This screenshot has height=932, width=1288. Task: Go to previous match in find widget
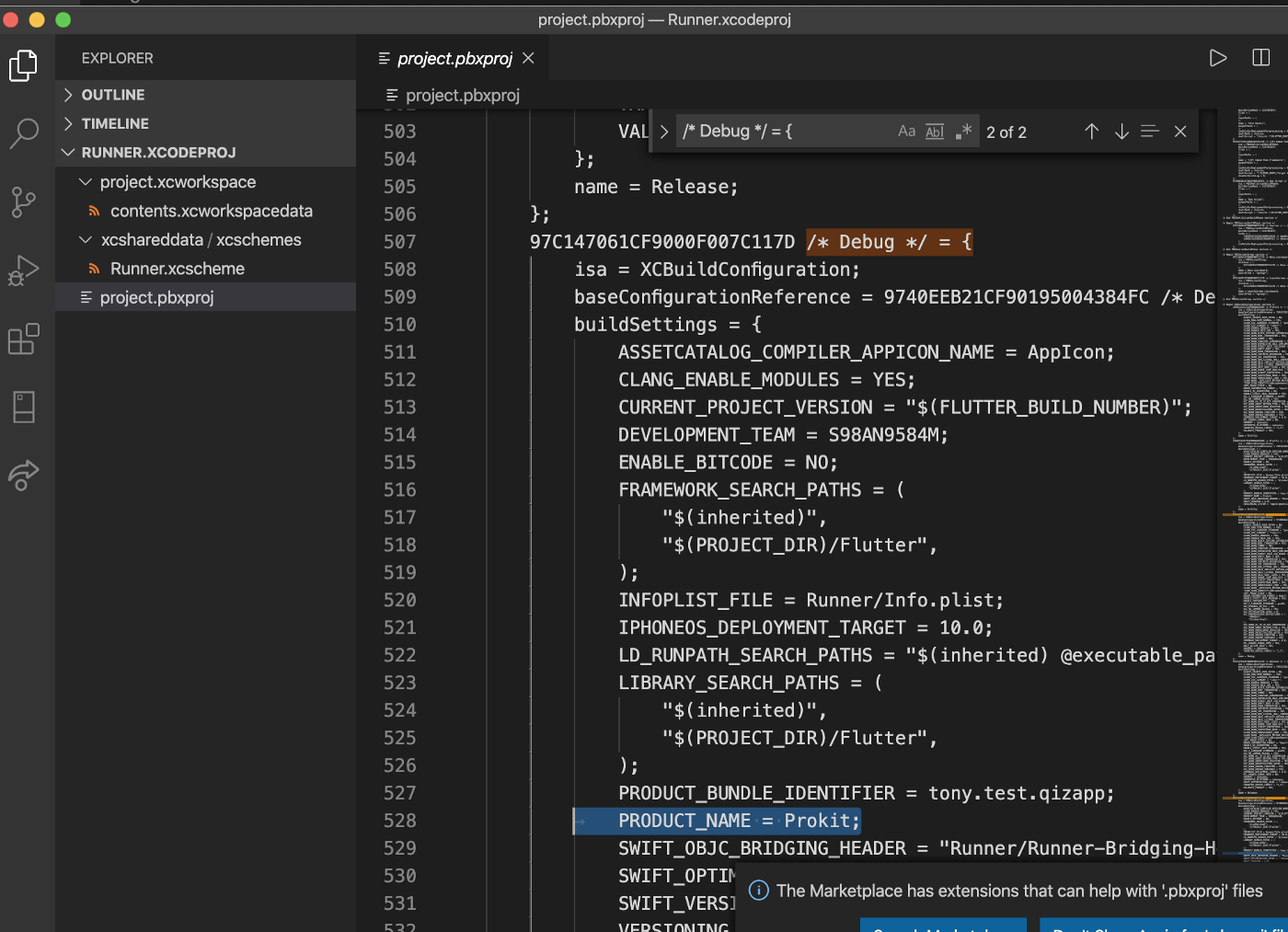pos(1091,132)
